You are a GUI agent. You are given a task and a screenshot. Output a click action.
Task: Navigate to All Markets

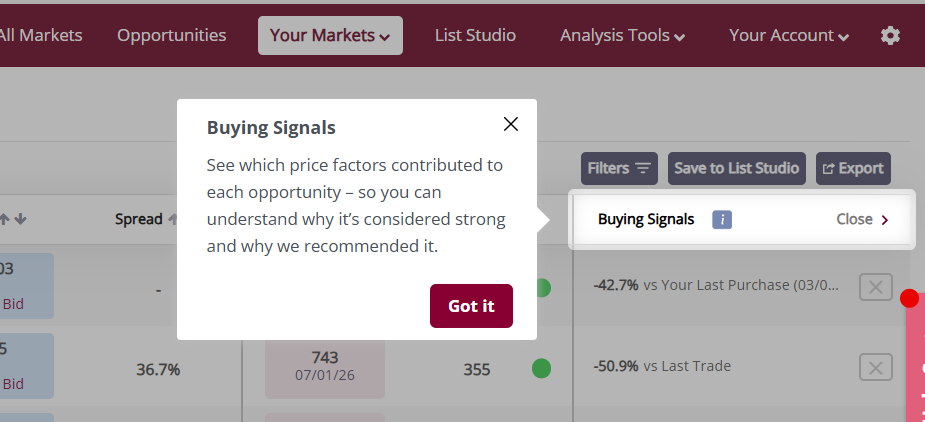point(40,35)
